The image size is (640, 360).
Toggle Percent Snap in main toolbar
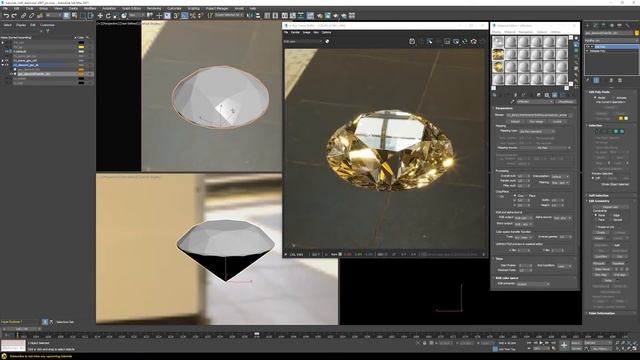pyautogui.click(x=193, y=16)
